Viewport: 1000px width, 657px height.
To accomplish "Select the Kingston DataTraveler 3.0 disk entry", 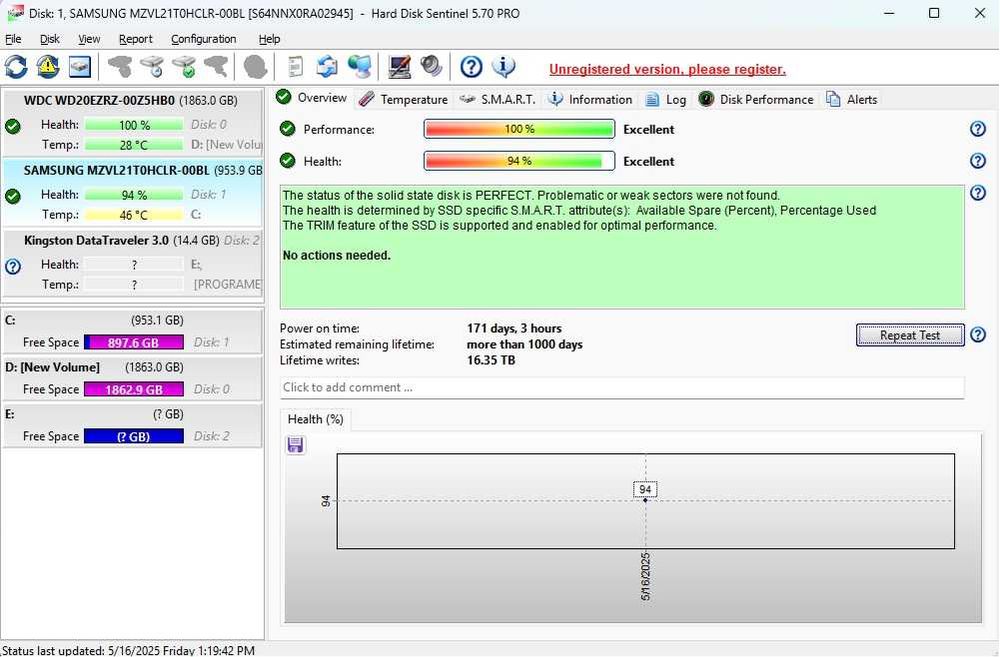I will click(x=132, y=263).
